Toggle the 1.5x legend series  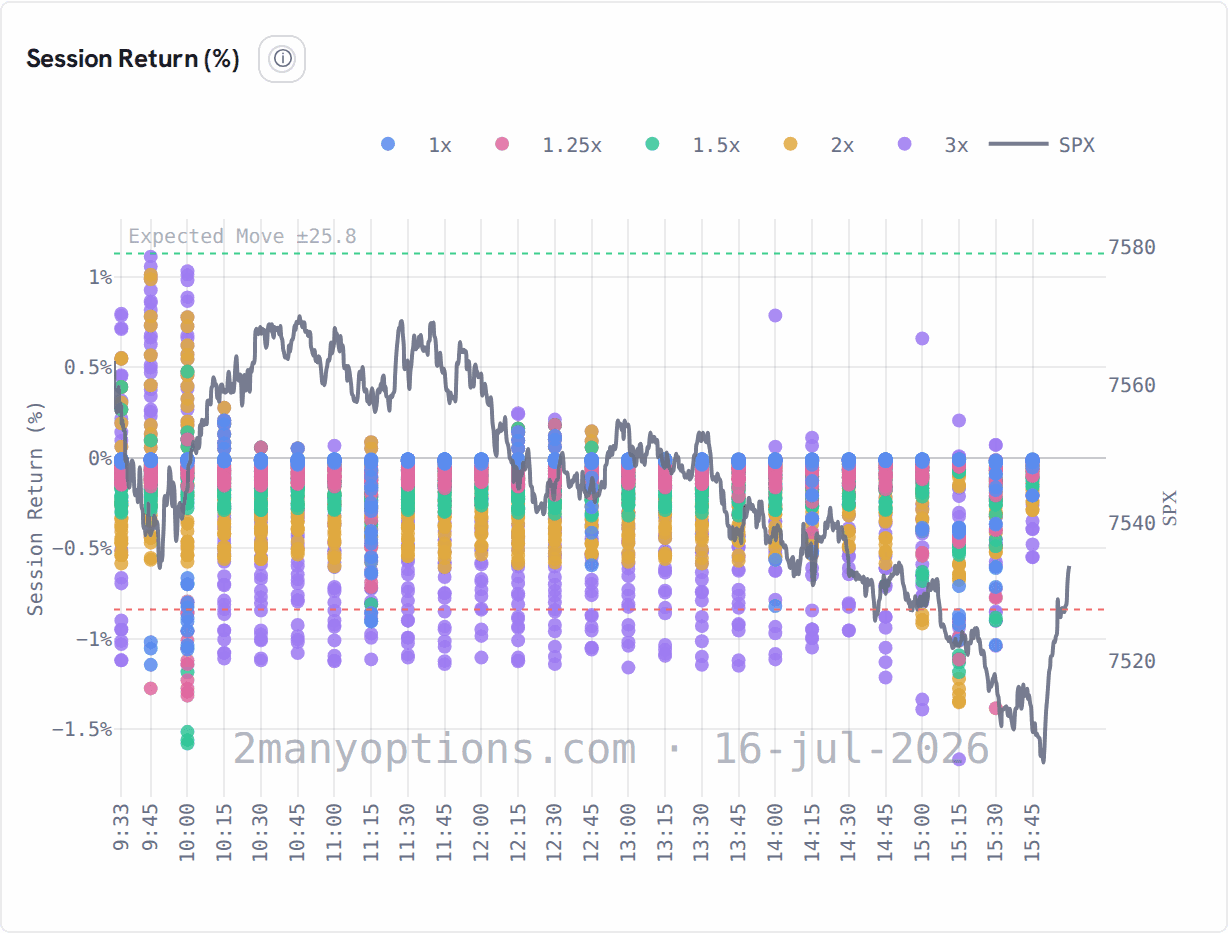(692, 145)
